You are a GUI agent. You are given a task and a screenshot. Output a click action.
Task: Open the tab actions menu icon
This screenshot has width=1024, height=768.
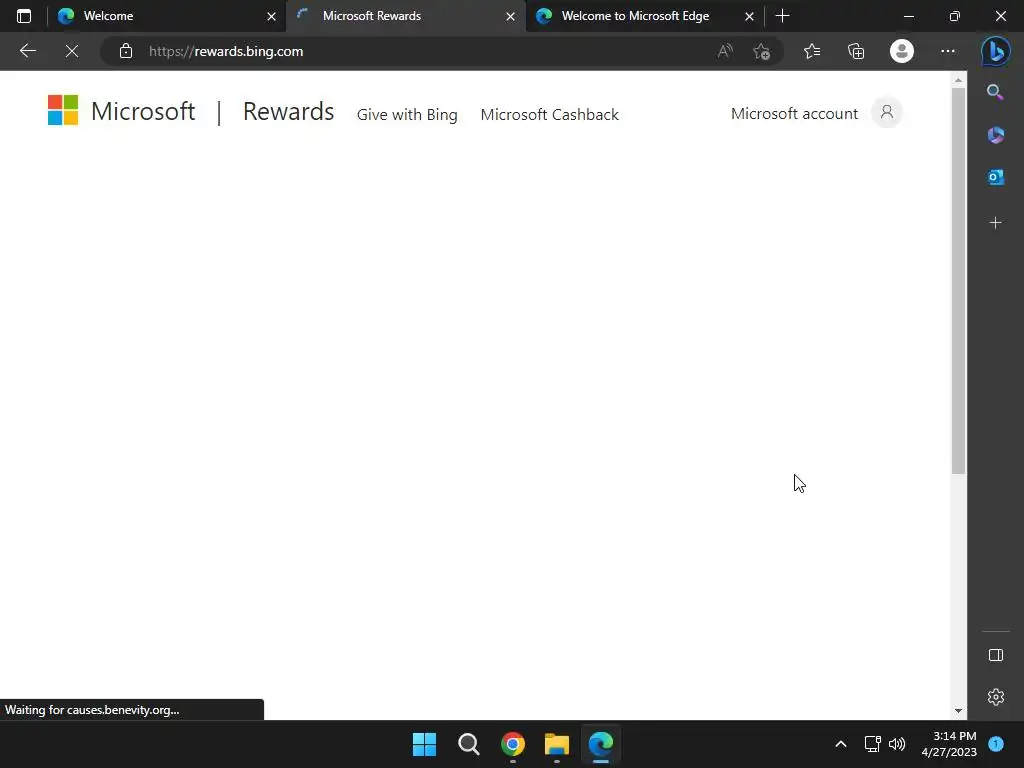[x=24, y=16]
